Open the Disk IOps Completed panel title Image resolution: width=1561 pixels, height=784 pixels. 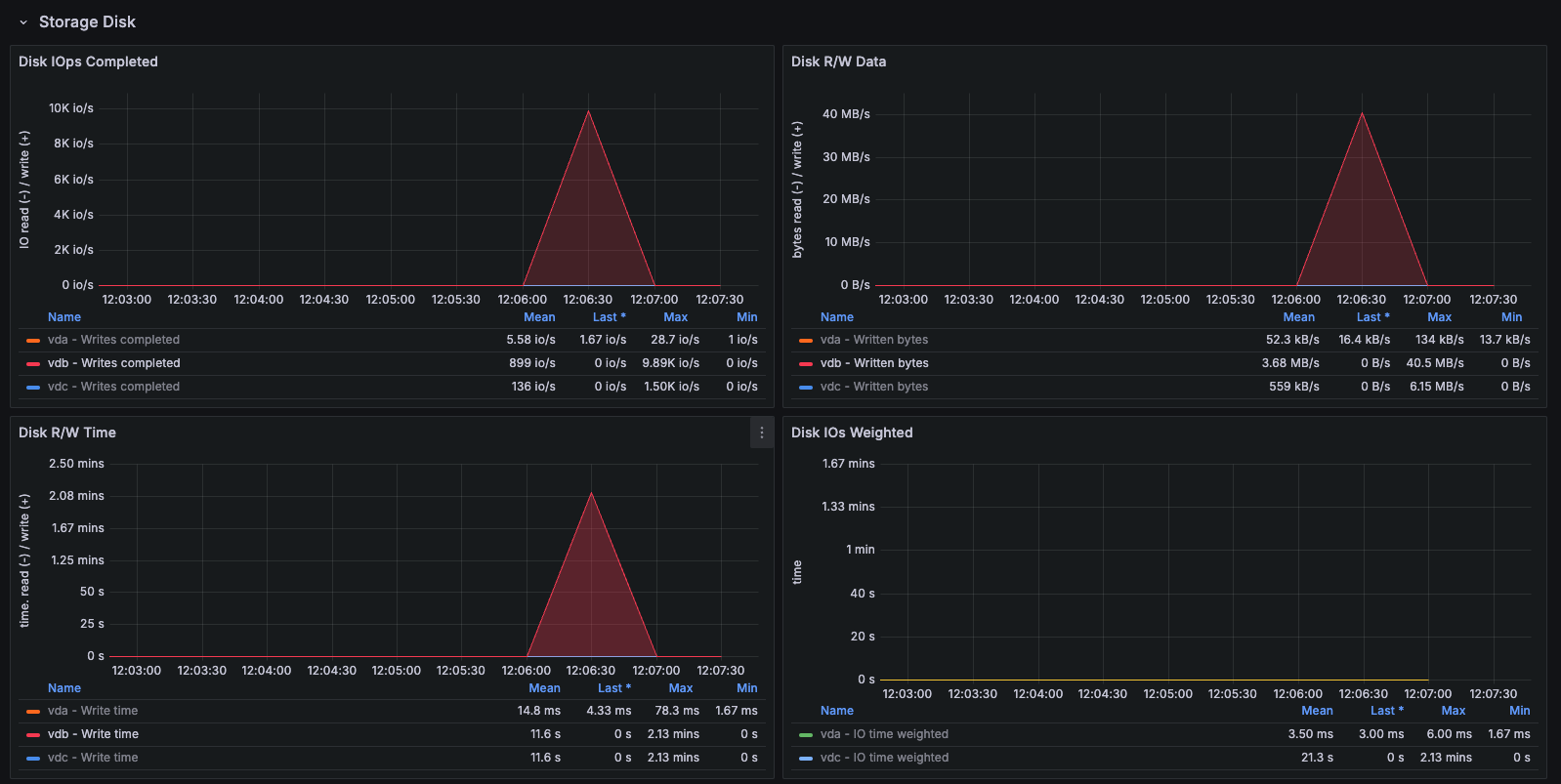coord(88,62)
